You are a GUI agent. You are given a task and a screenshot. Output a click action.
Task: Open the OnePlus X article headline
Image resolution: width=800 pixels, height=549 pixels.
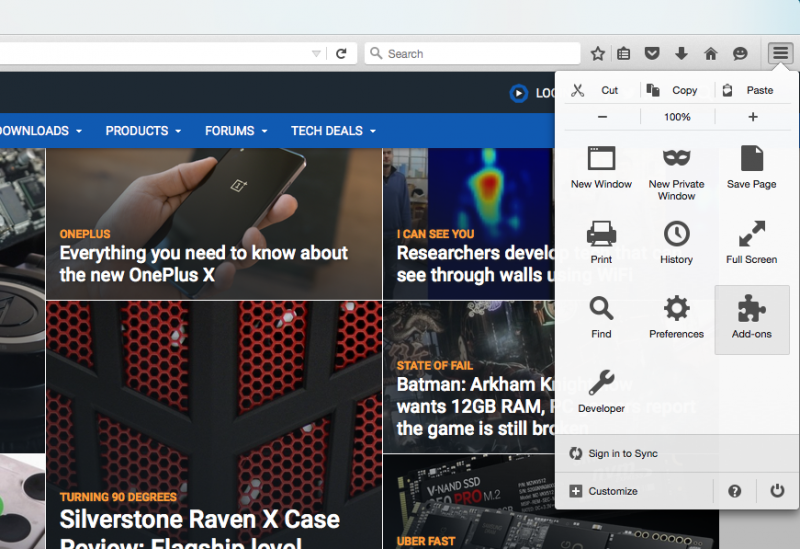tap(204, 264)
